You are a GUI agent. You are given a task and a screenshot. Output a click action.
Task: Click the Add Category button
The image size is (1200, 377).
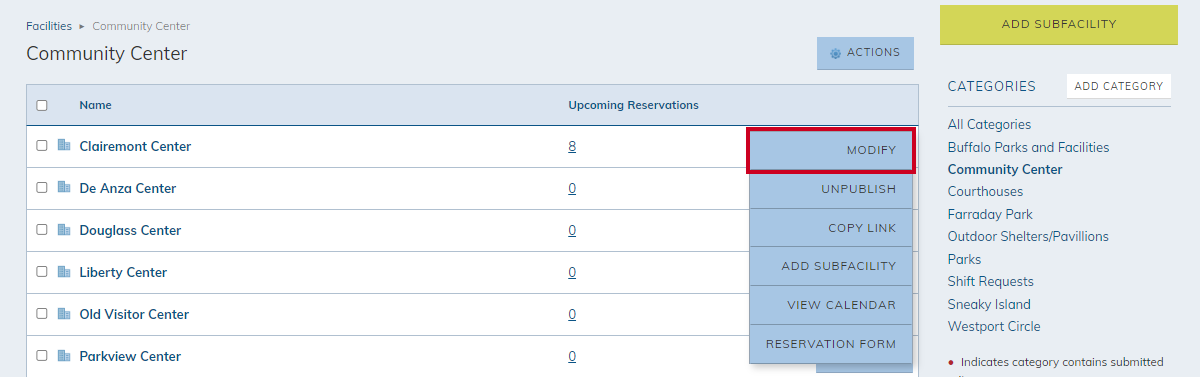coord(1118,86)
